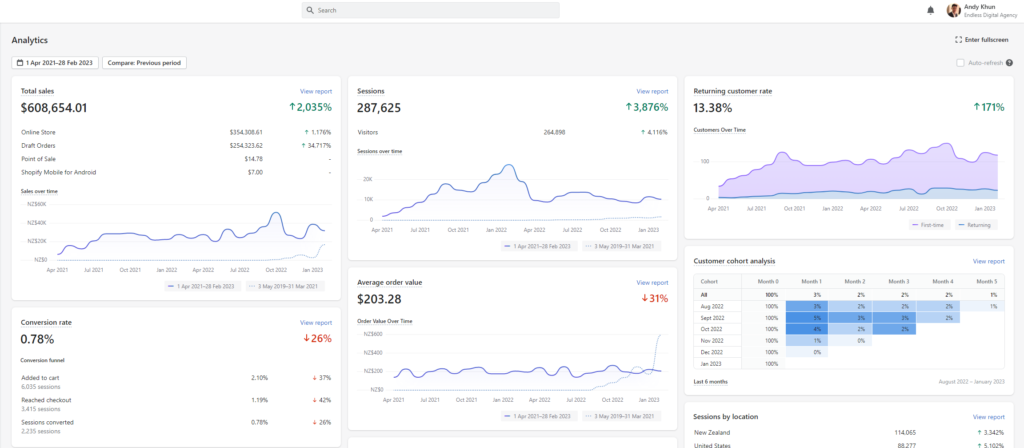The image size is (1024, 448).
Task: View Sessions by location report
Action: pyautogui.click(x=987, y=416)
